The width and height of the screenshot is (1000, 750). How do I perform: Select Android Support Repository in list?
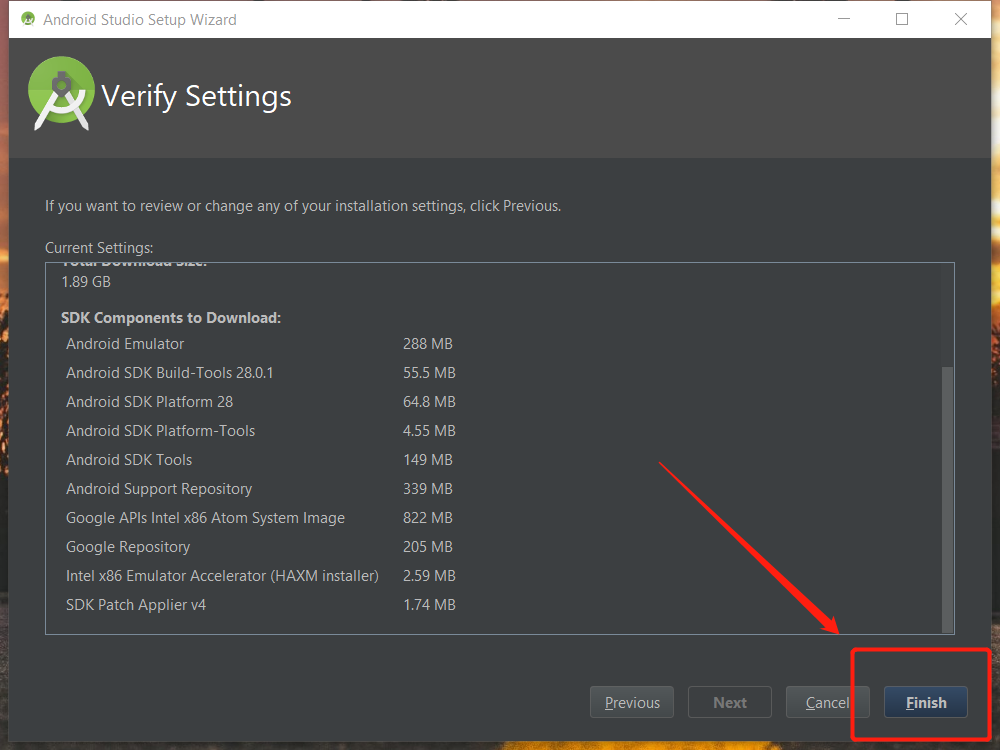tap(159, 489)
